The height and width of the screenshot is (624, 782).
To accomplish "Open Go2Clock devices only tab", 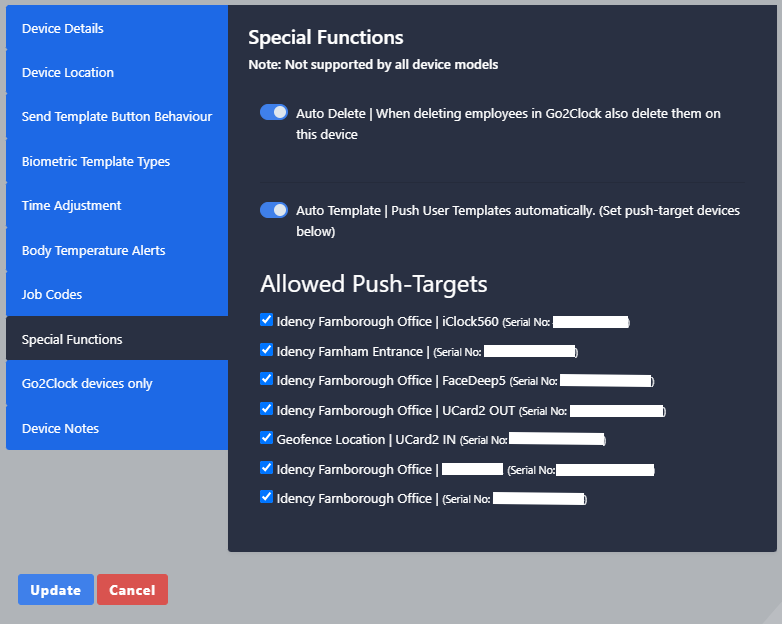I will coord(117,383).
